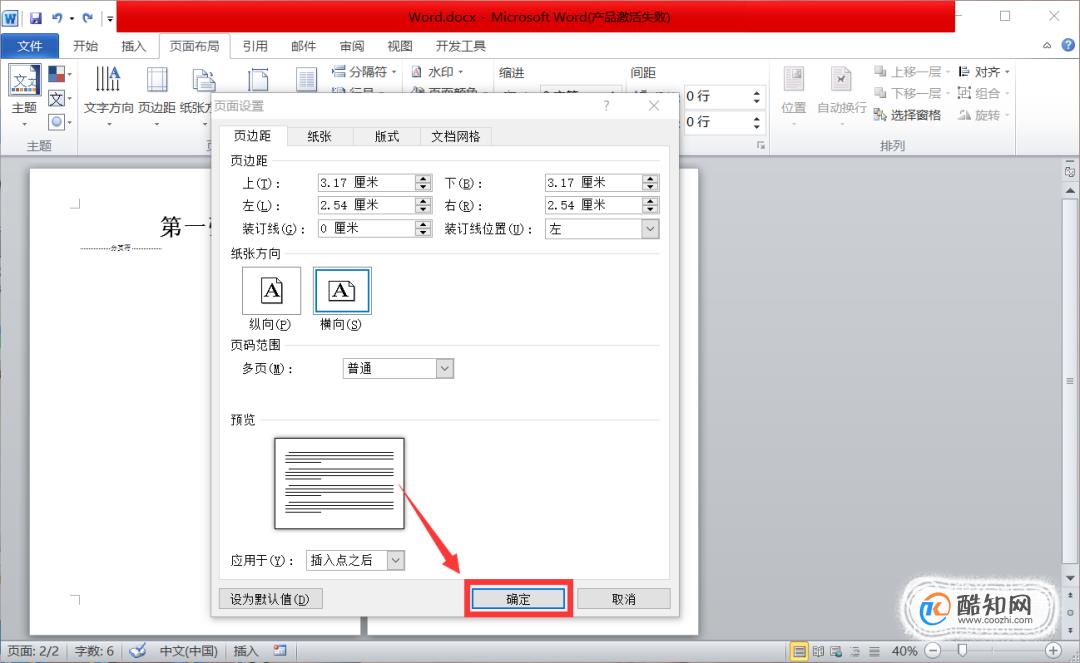The image size is (1080, 663).
Task: Click the 40% zoom level
Action: (904, 651)
